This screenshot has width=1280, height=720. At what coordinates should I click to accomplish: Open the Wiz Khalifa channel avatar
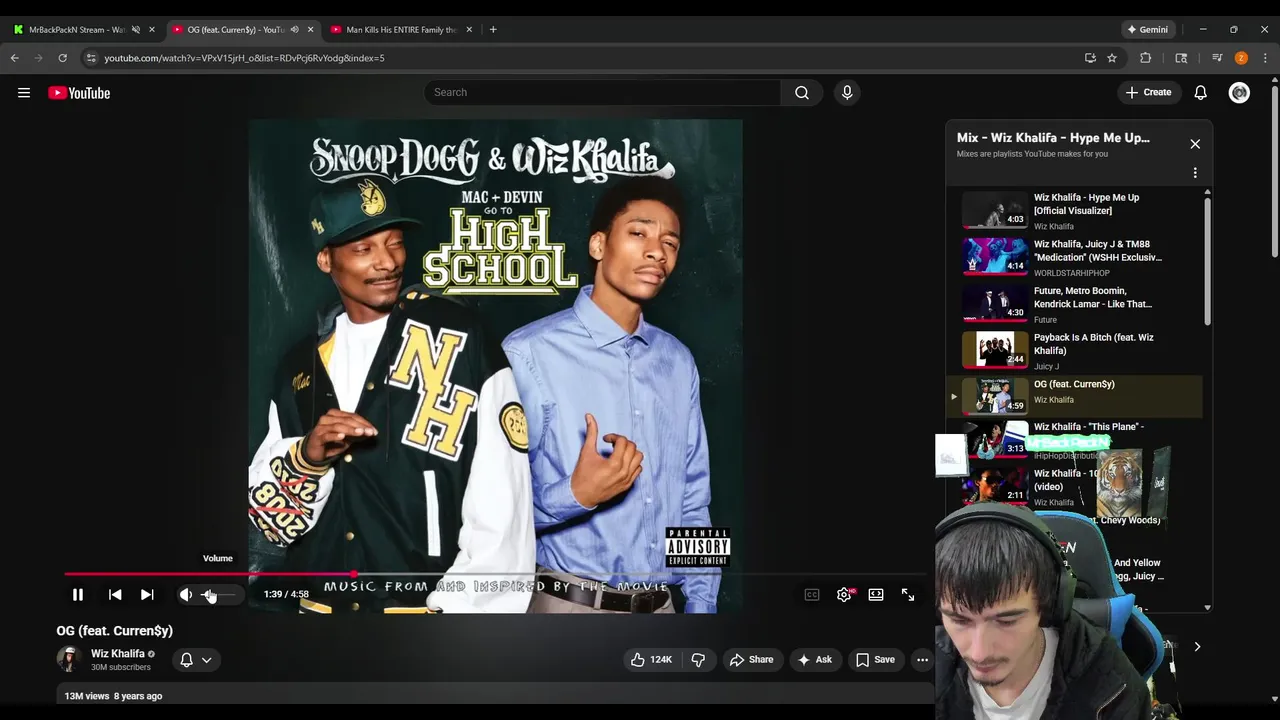(x=69, y=659)
